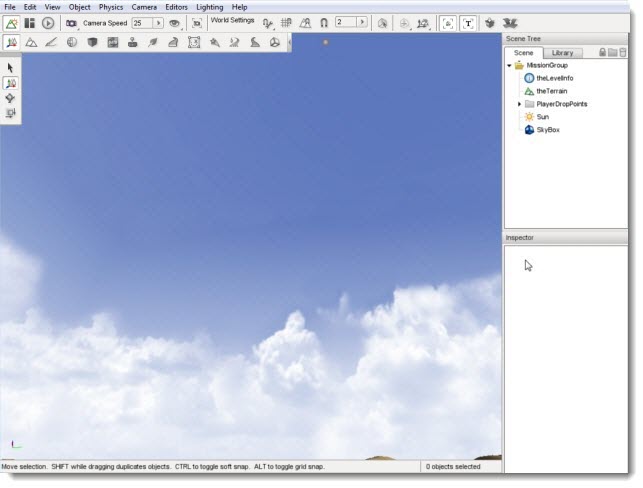Open the snap size slider arrow
643x488 pixels.
point(362,22)
